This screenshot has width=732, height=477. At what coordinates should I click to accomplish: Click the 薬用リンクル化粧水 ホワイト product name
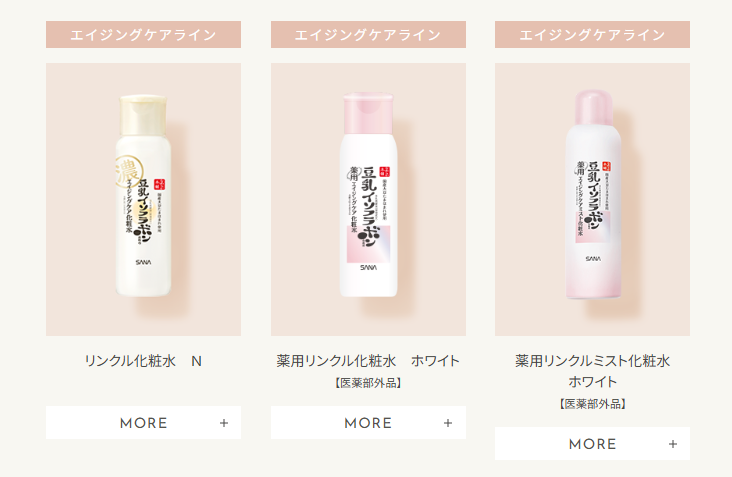(368, 361)
